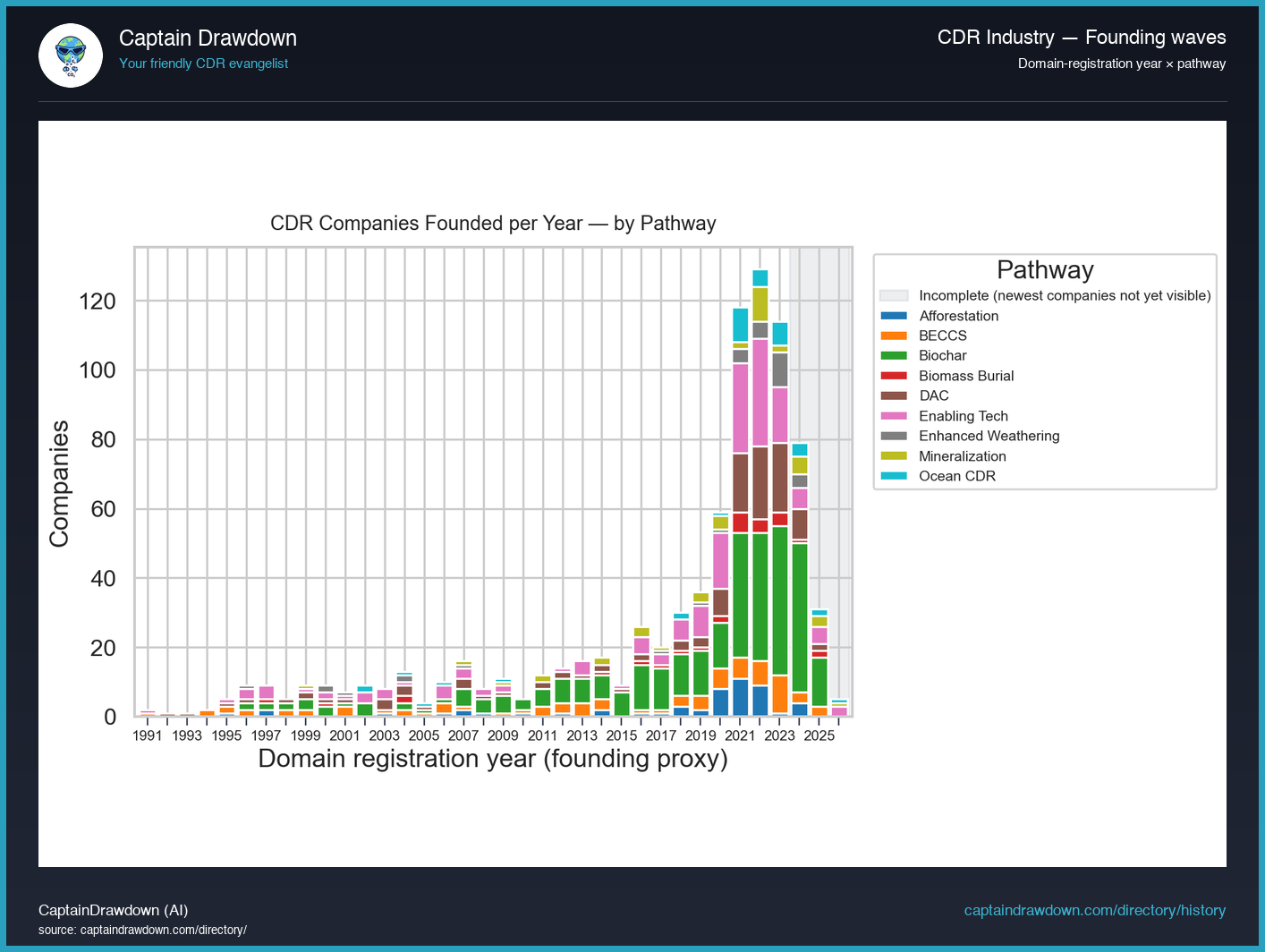Click the source captaindrawdown.com/directory/ text

pyautogui.click(x=142, y=930)
